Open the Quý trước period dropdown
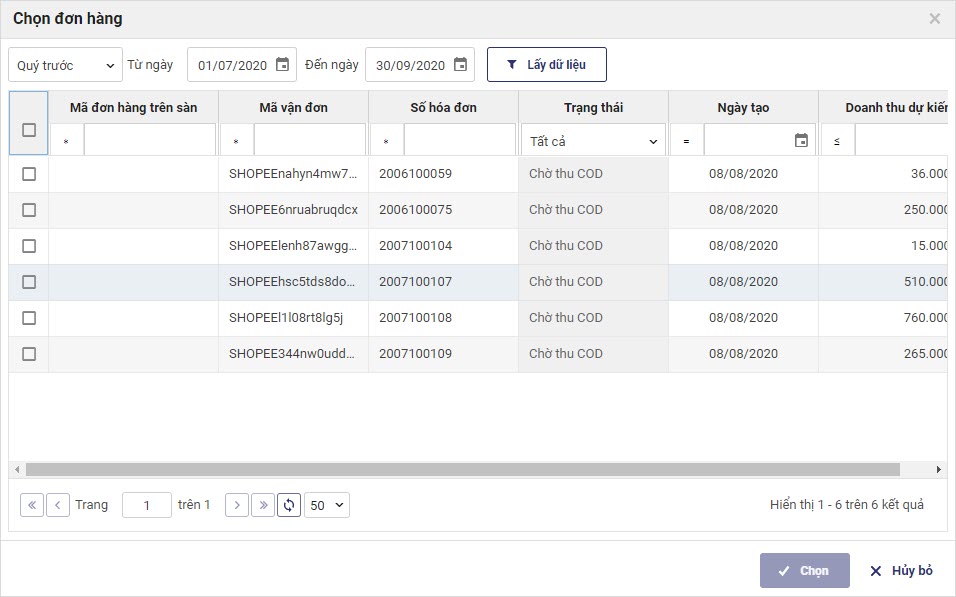 pyautogui.click(x=65, y=65)
